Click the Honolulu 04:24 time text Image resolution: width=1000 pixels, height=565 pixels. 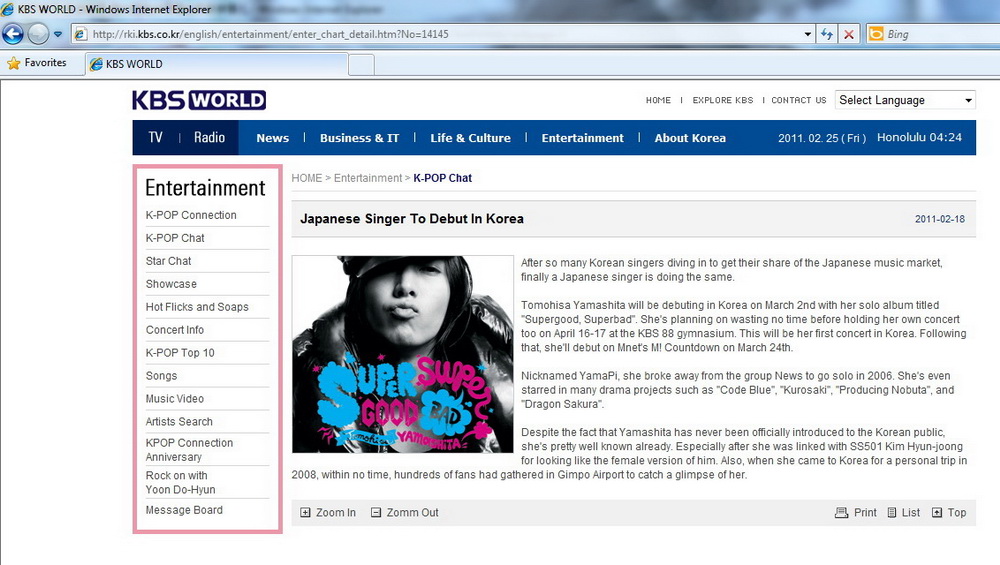tap(919, 137)
